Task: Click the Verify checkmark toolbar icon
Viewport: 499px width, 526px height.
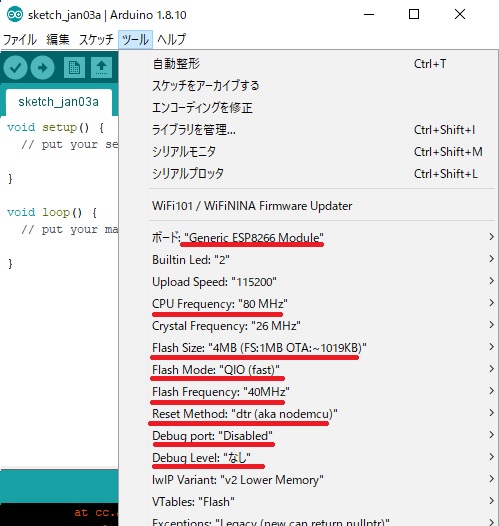Action: pos(15,68)
